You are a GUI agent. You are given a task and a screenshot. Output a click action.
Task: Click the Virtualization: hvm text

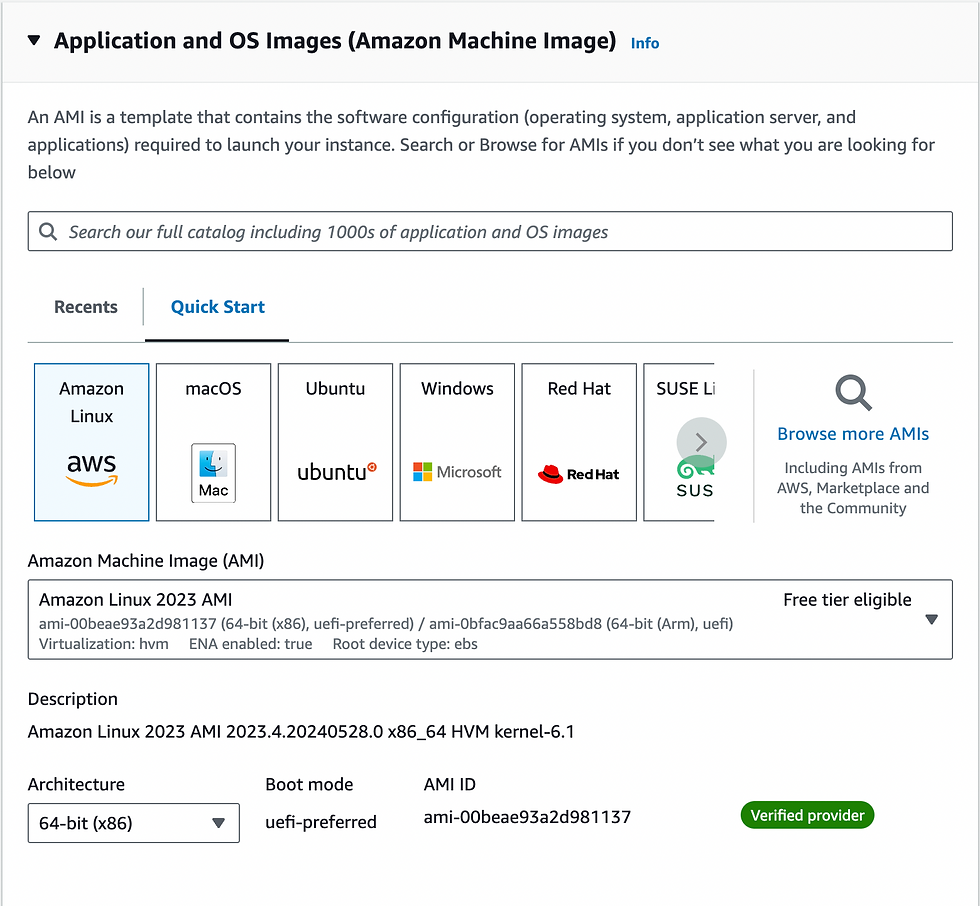coord(104,644)
